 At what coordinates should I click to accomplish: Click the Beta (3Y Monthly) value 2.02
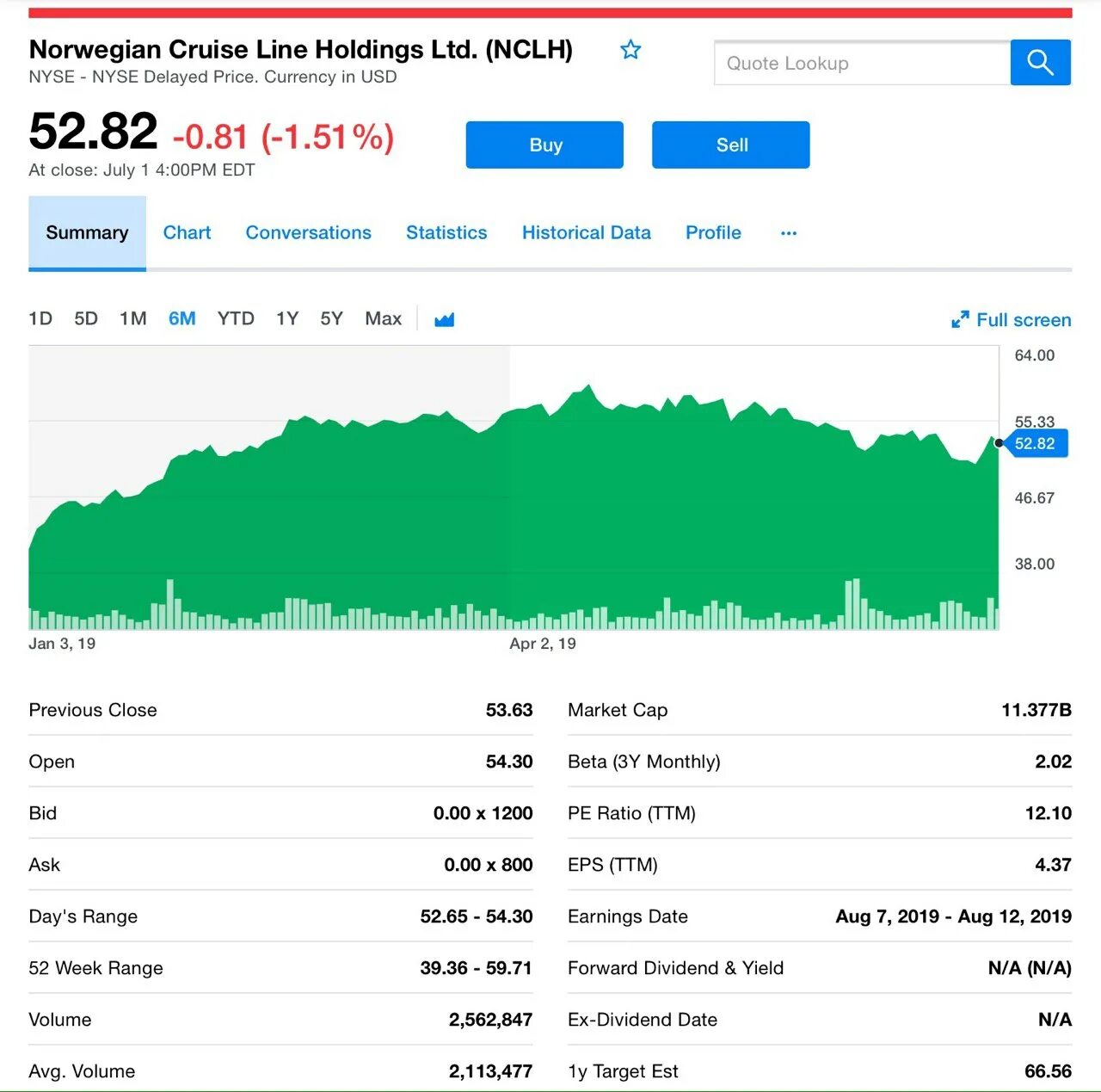point(1053,762)
